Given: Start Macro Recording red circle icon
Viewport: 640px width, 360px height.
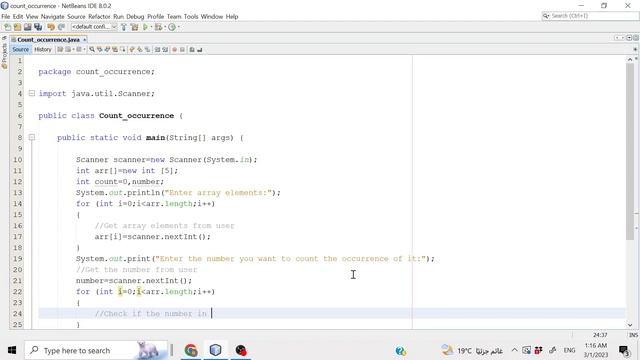Looking at the screenshot, I should coord(174,49).
